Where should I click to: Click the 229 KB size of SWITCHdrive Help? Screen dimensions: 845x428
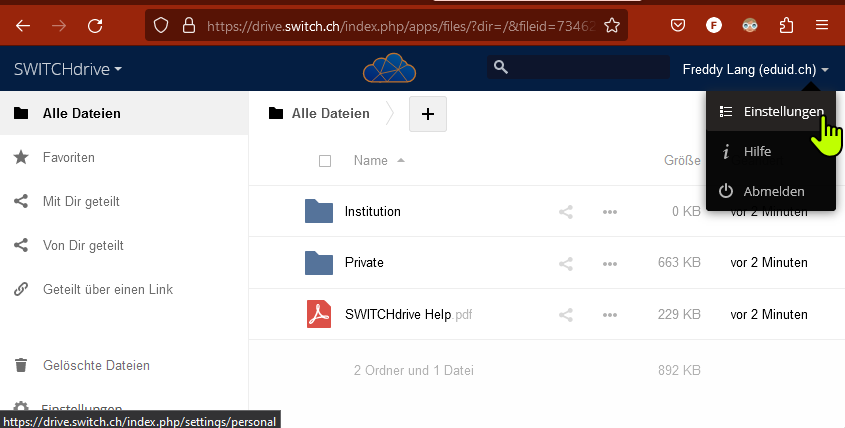(679, 314)
